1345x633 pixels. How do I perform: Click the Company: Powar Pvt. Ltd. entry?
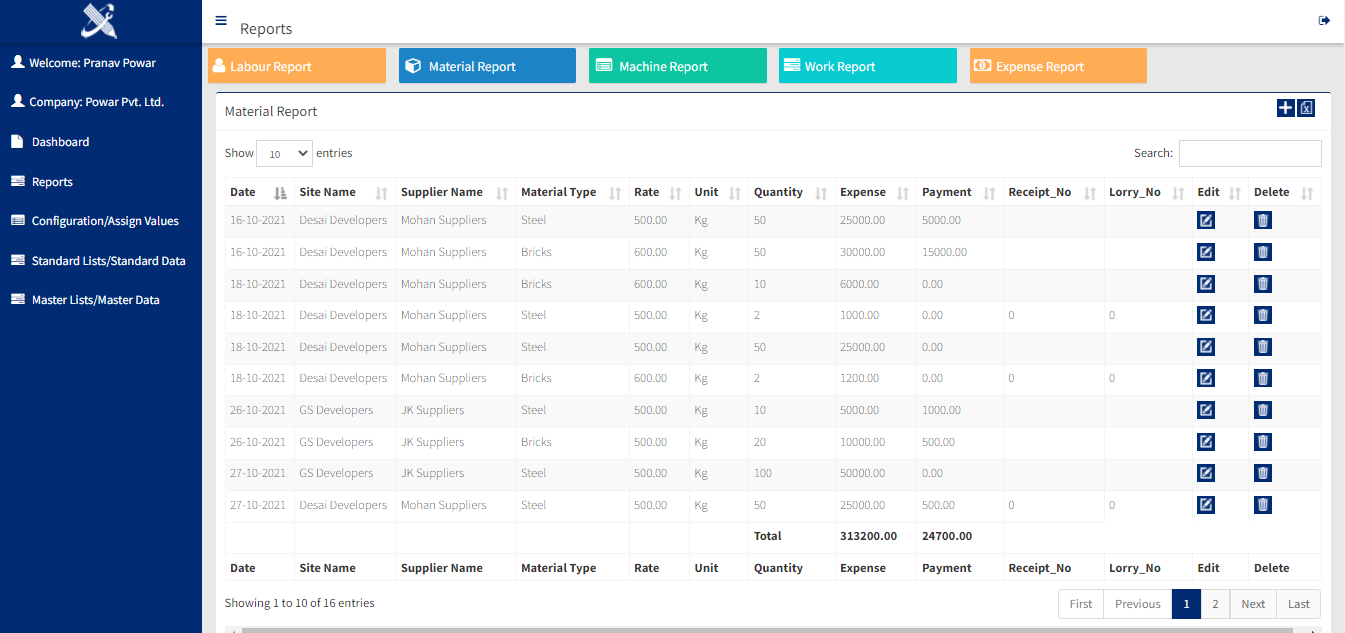87,102
